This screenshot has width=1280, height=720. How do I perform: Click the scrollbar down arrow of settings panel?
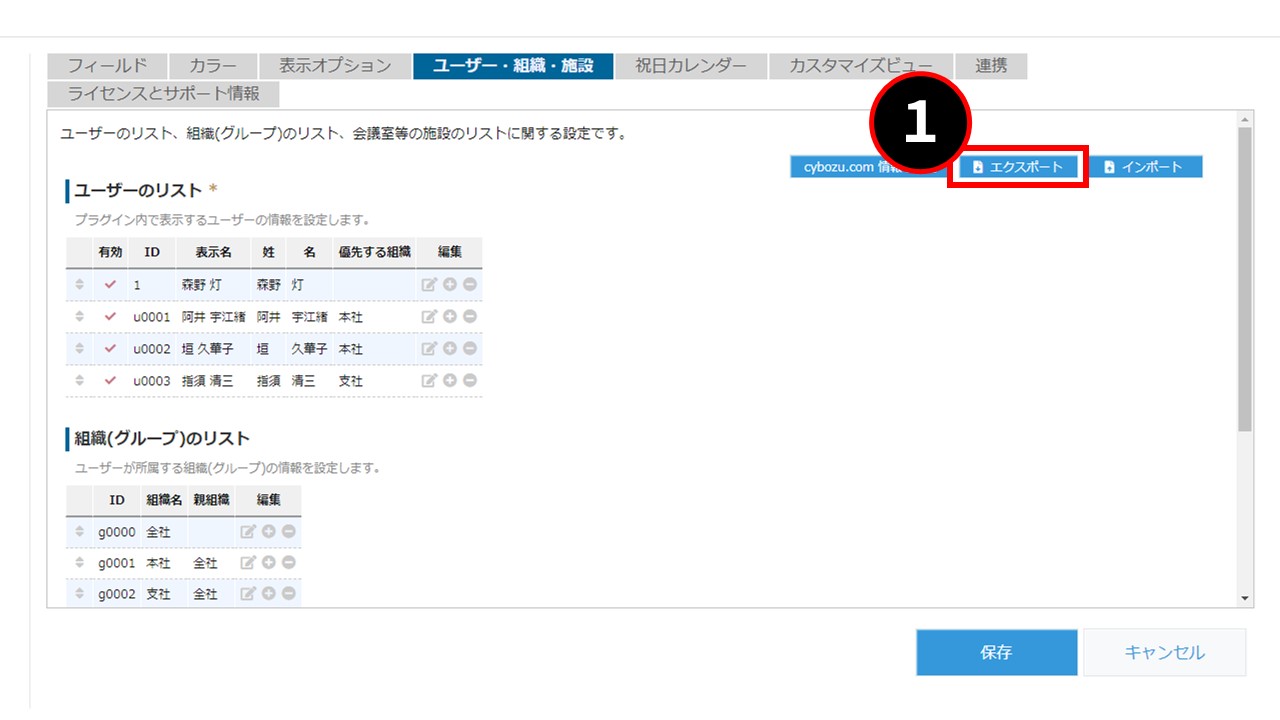coord(1245,598)
